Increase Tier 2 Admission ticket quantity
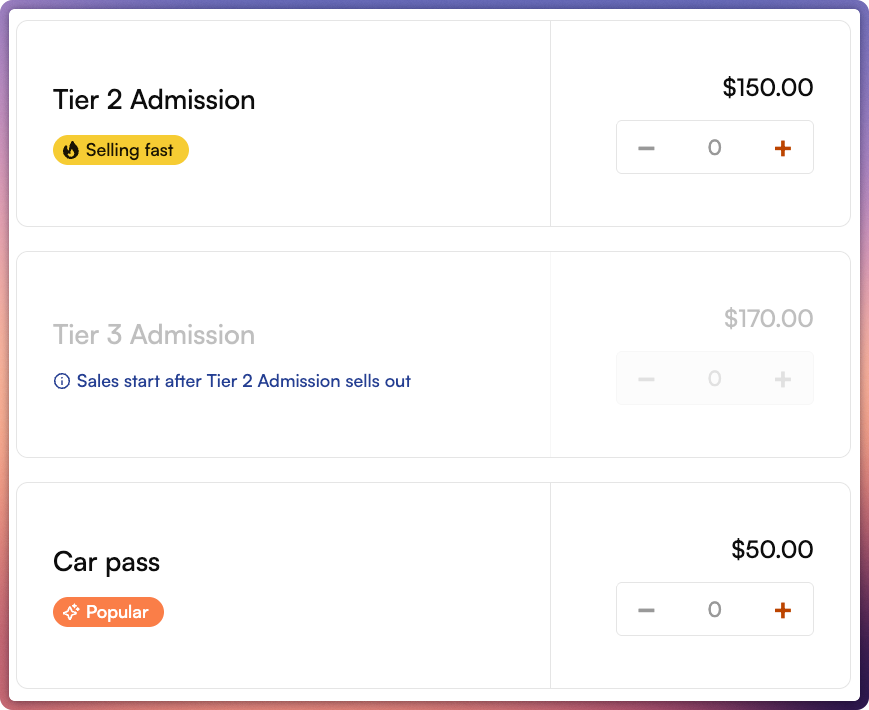The width and height of the screenshot is (869, 710). [783, 148]
